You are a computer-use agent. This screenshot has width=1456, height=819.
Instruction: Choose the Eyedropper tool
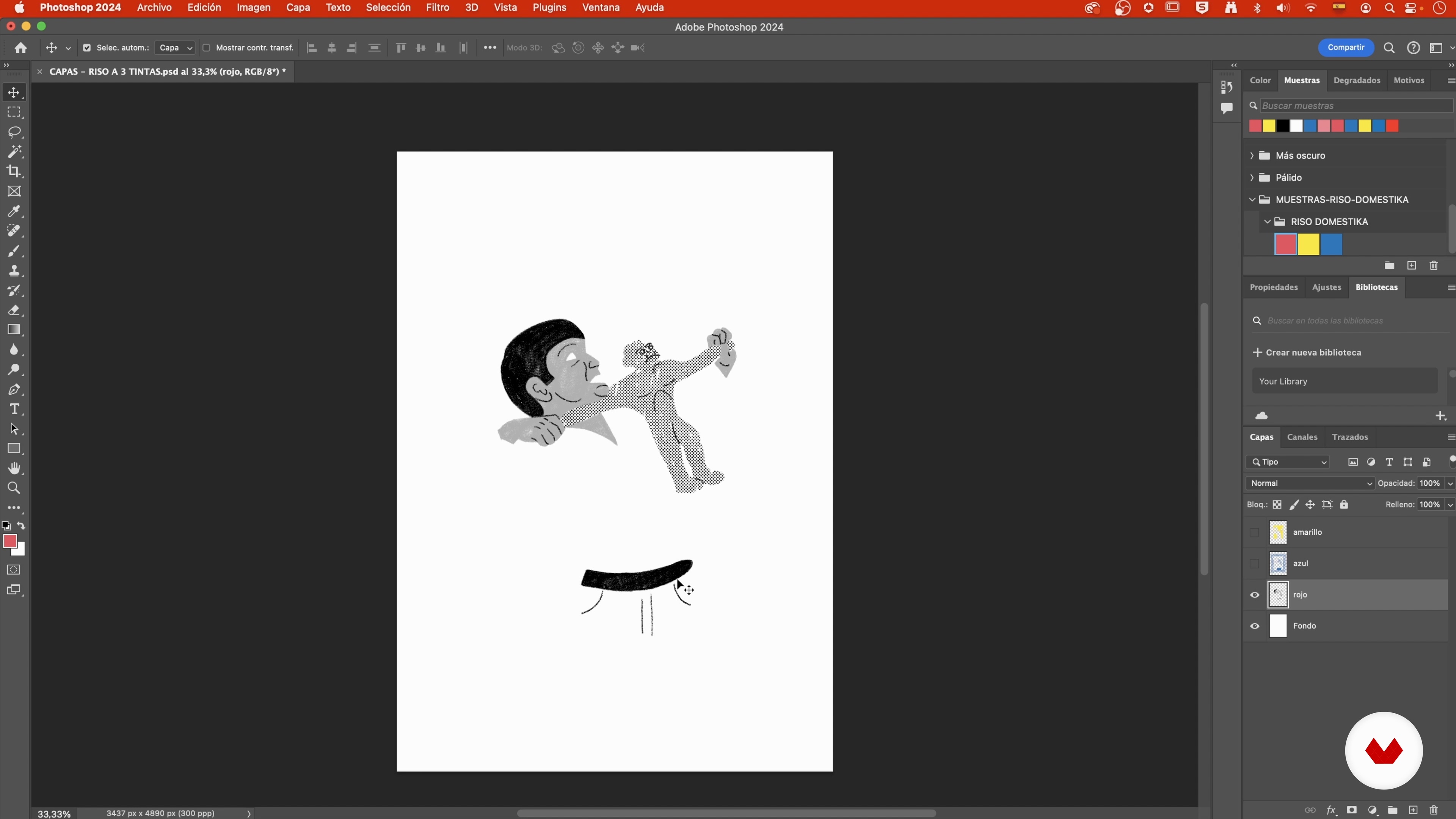14,212
